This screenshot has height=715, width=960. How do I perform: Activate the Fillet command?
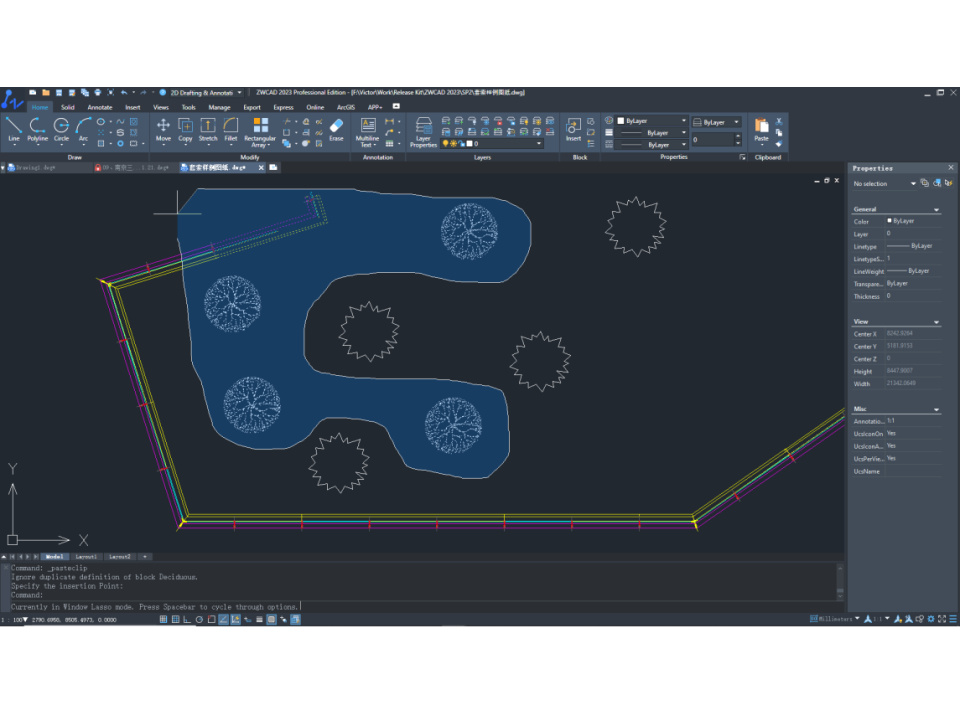pyautogui.click(x=230, y=130)
